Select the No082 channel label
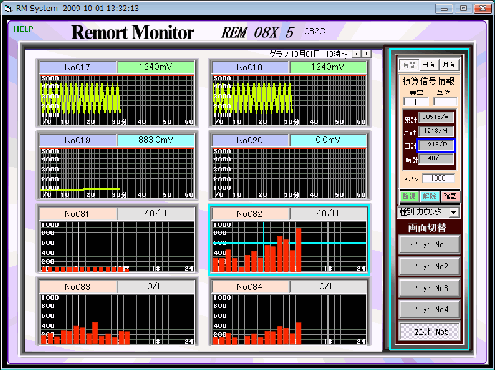This screenshot has width=495, height=370. tap(250, 214)
